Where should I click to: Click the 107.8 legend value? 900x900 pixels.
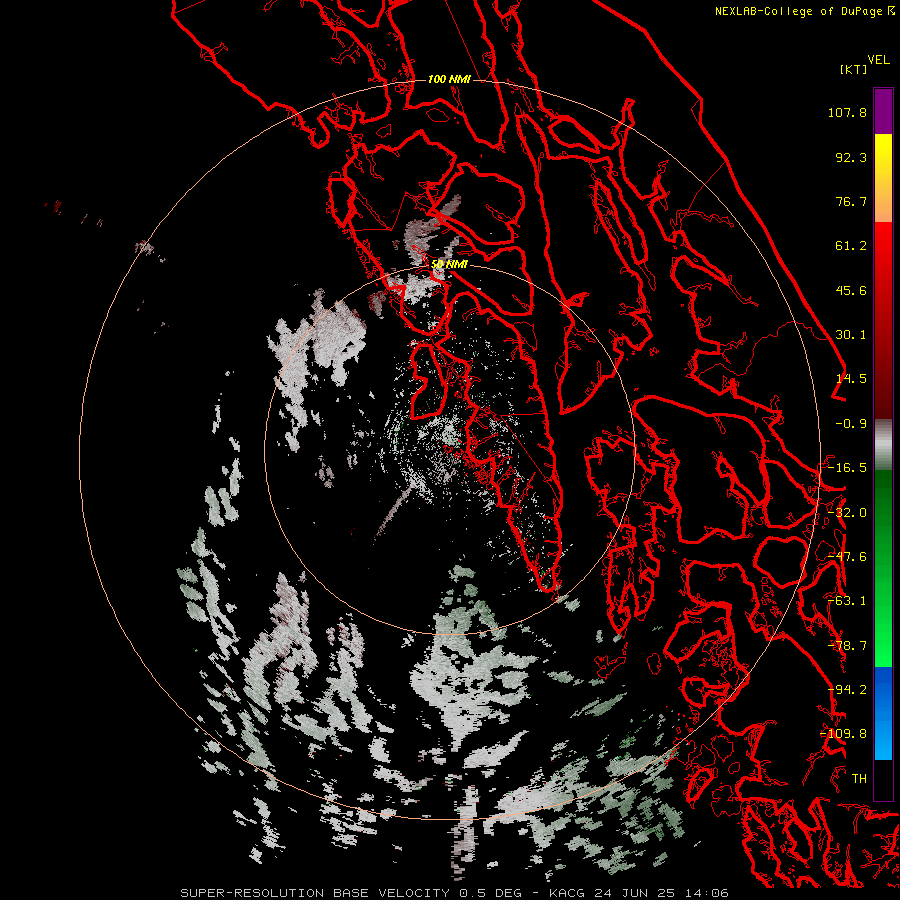click(x=847, y=112)
